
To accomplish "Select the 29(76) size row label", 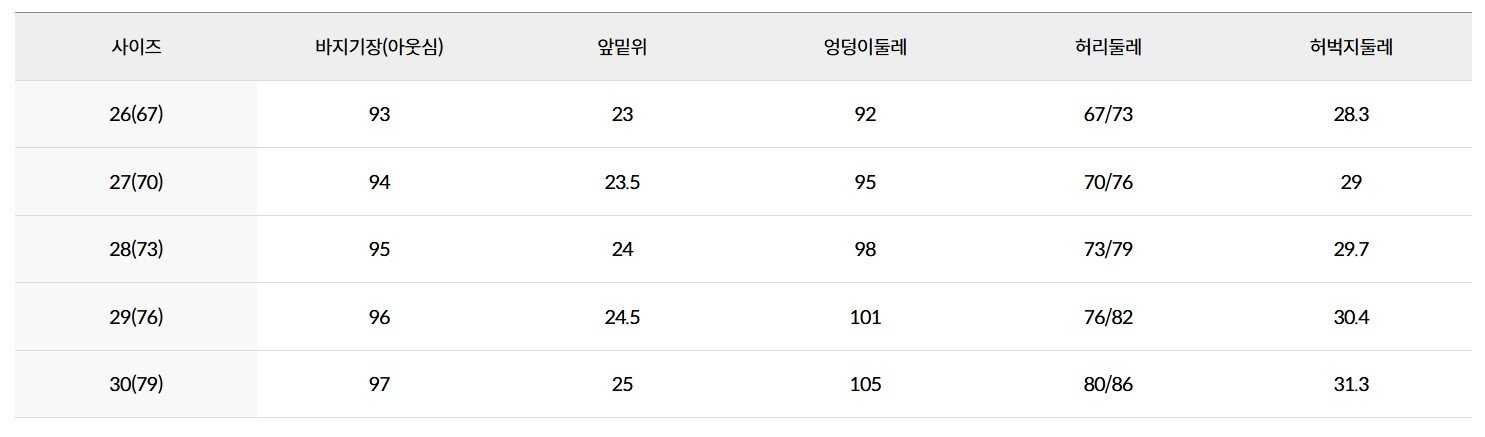I will tap(136, 317).
